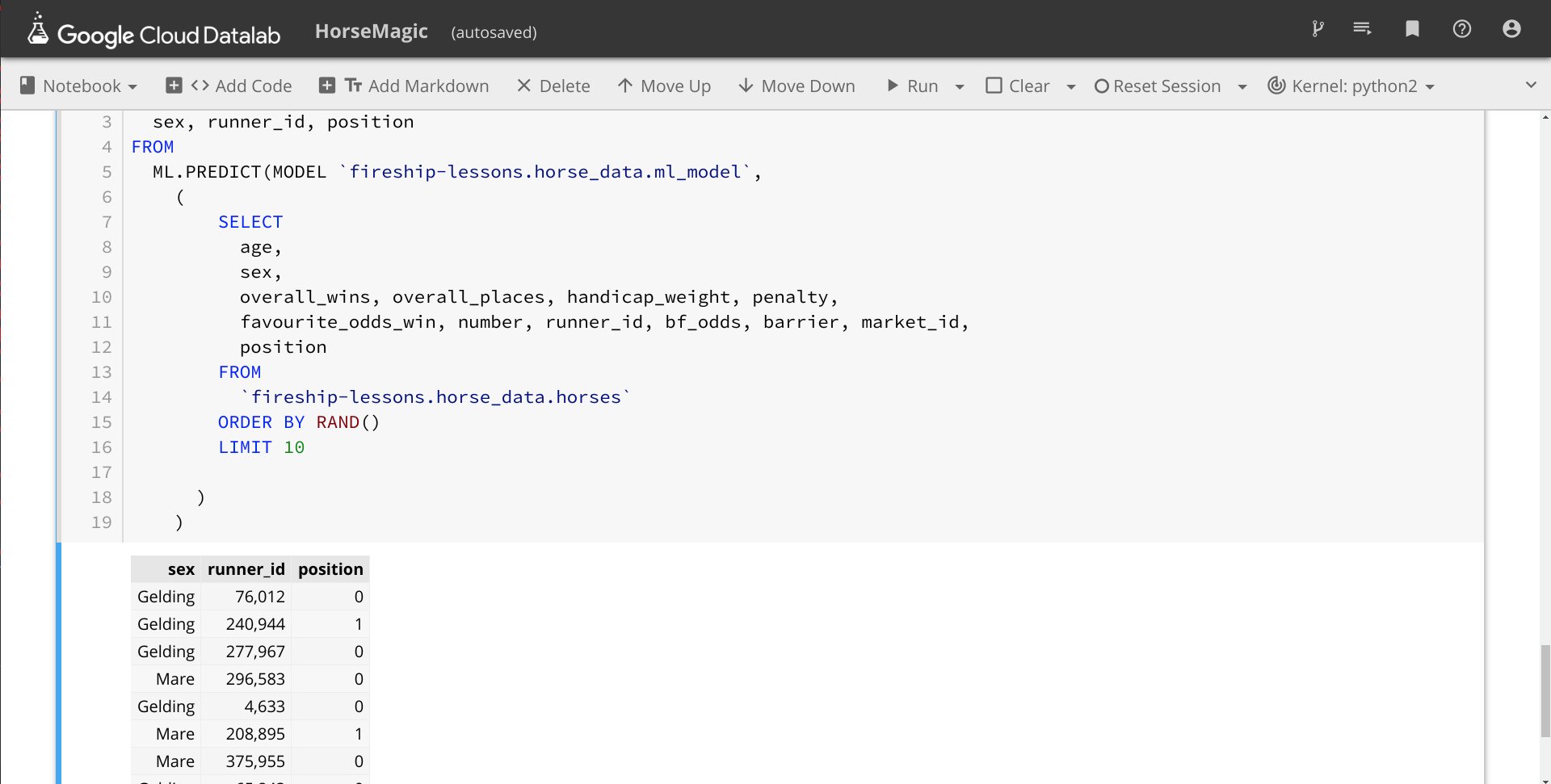The height and width of the screenshot is (784, 1551).
Task: Expand the Clear options dropdown arrow
Action: 1071,86
